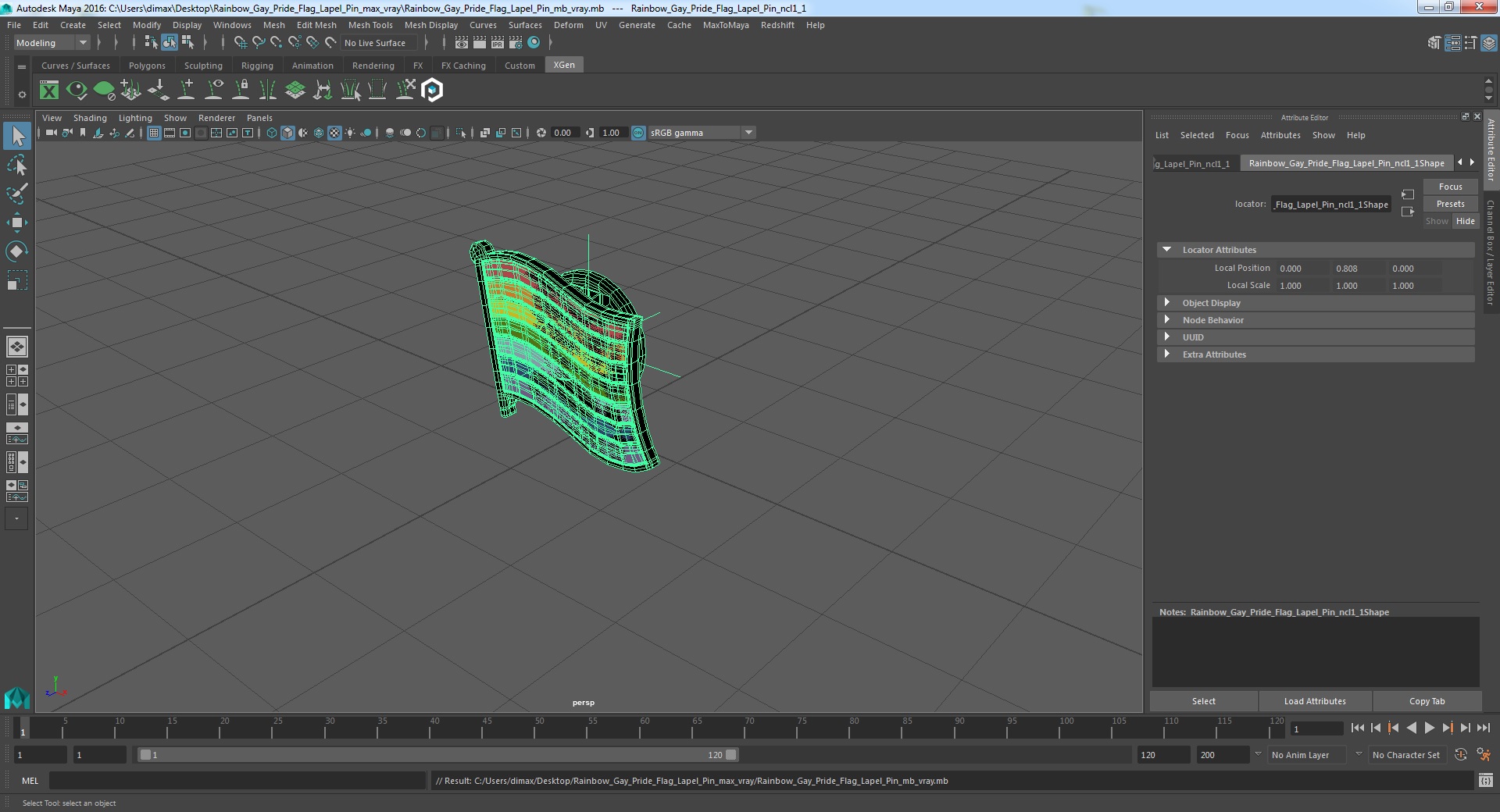
Task: Toggle viewport grid display icon
Action: pos(154,133)
